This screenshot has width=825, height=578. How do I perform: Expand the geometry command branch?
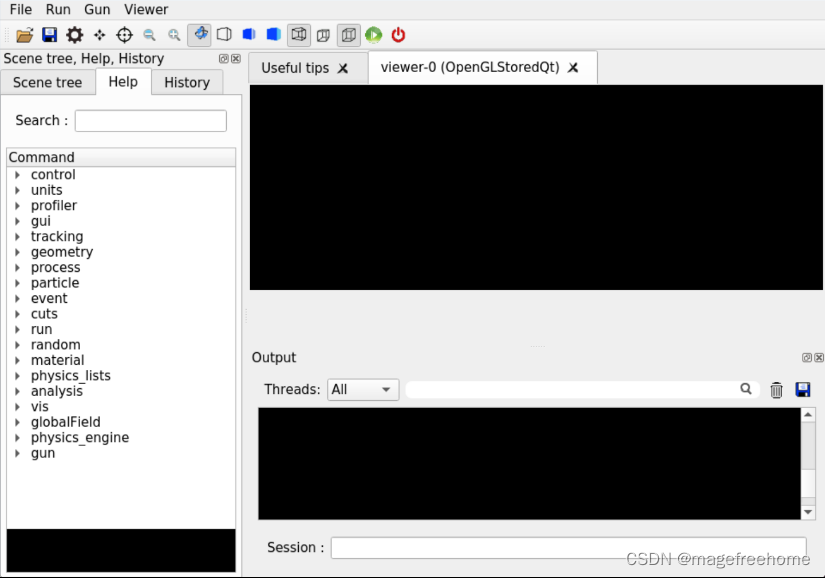point(15,251)
